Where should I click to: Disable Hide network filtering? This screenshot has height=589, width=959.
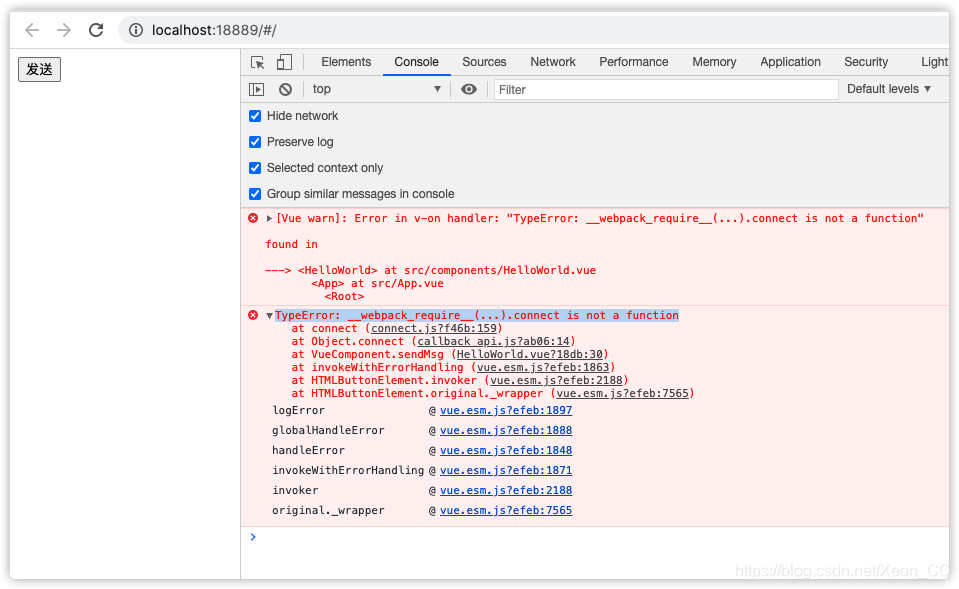click(255, 115)
